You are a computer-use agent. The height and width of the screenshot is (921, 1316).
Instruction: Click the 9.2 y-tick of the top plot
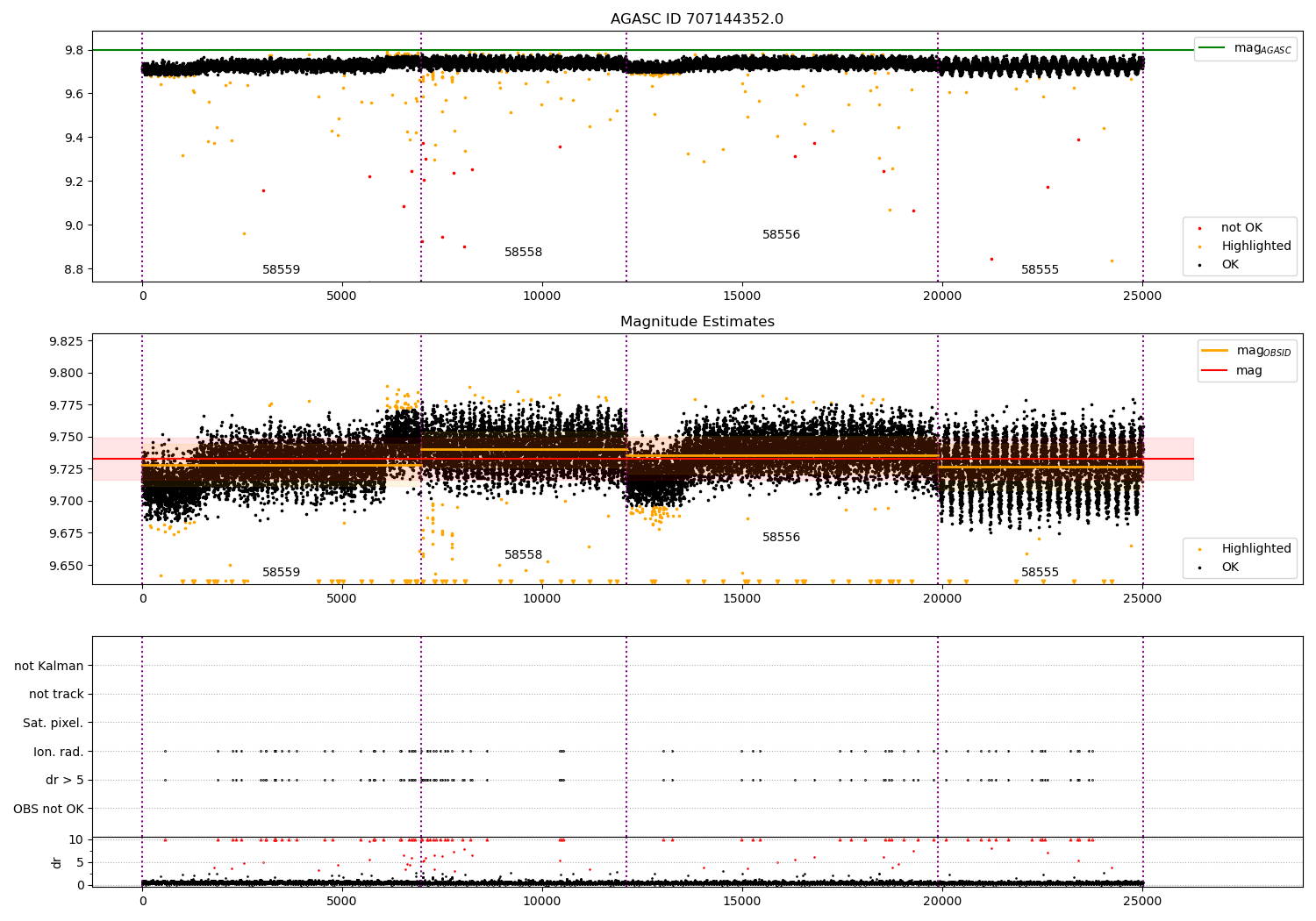tap(74, 182)
